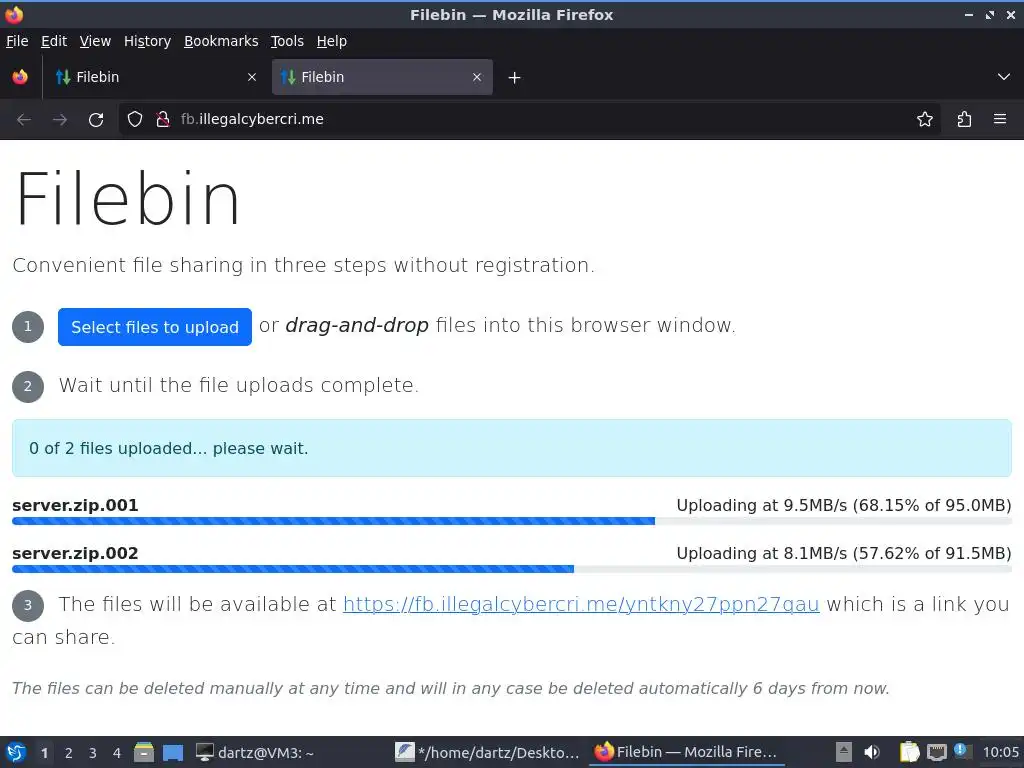Click the blue show desktop taskbar icon
The image size is (1024, 768).
[173, 753]
